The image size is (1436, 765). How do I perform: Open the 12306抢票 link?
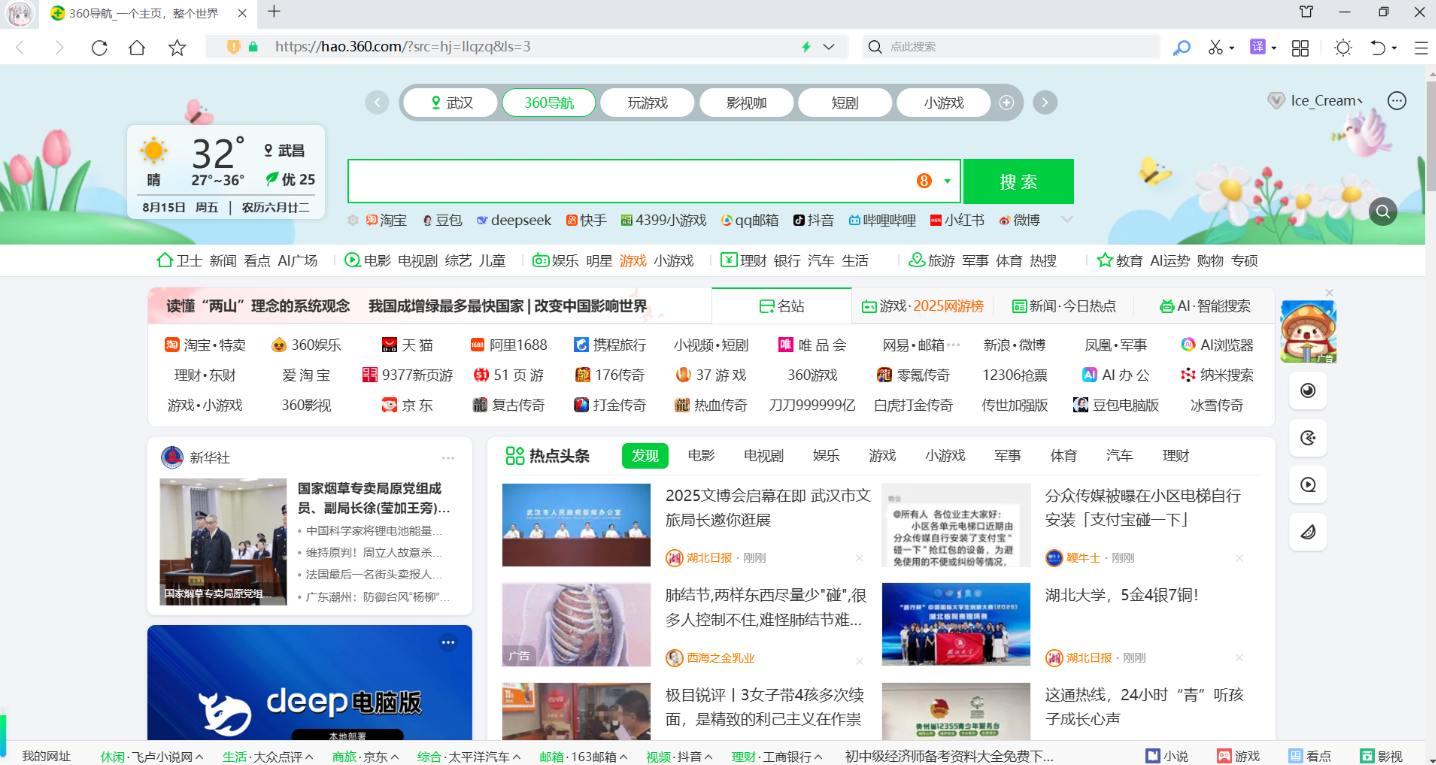(1015, 375)
